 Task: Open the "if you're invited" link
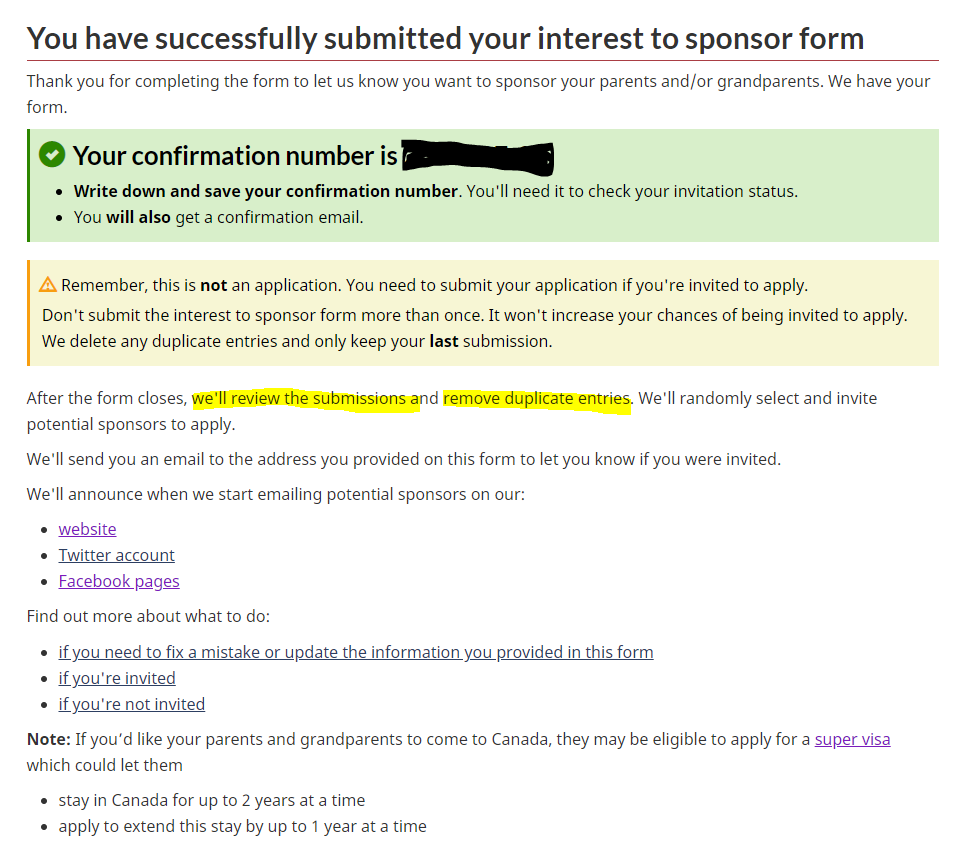point(117,678)
